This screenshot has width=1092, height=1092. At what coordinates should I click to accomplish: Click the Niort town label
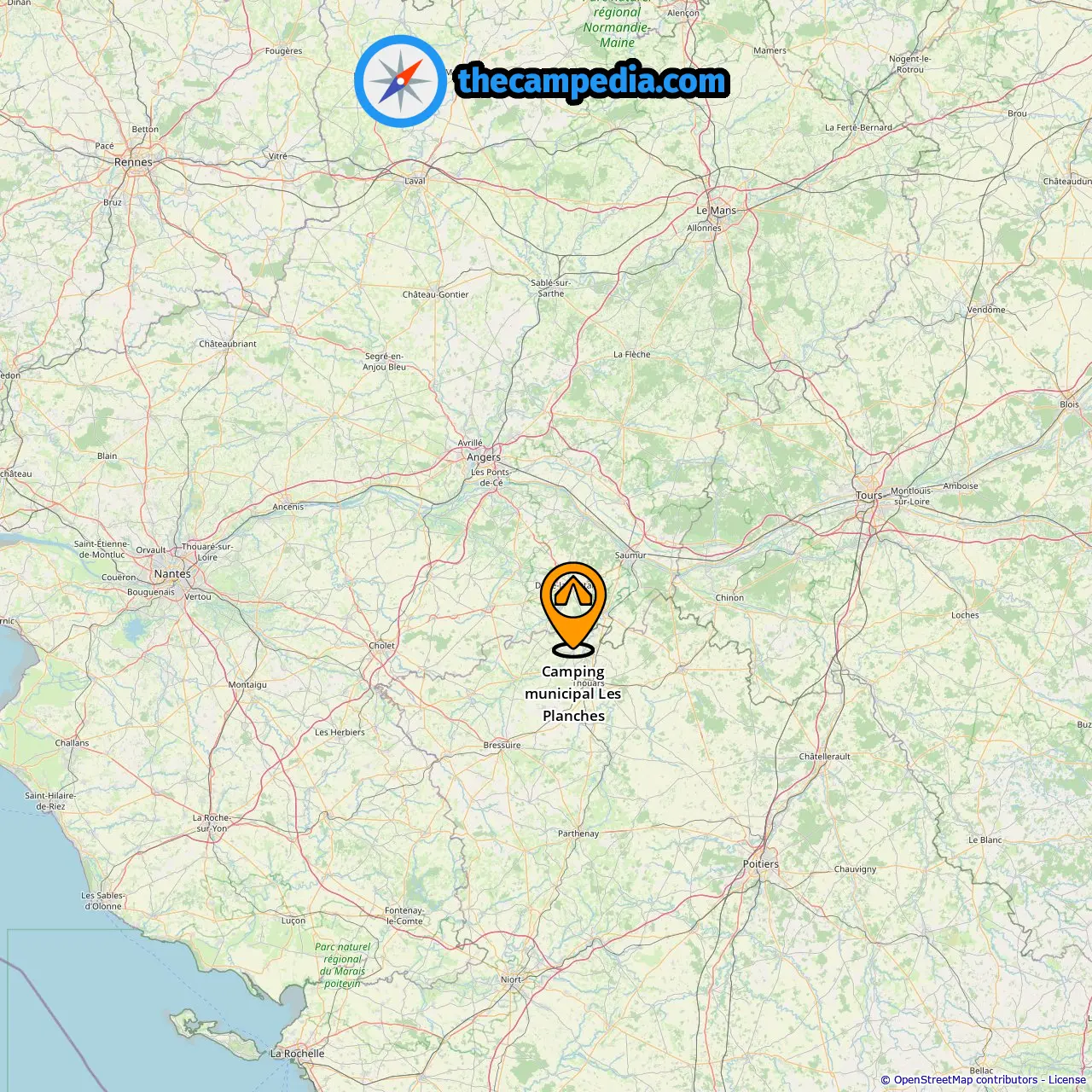(x=511, y=979)
